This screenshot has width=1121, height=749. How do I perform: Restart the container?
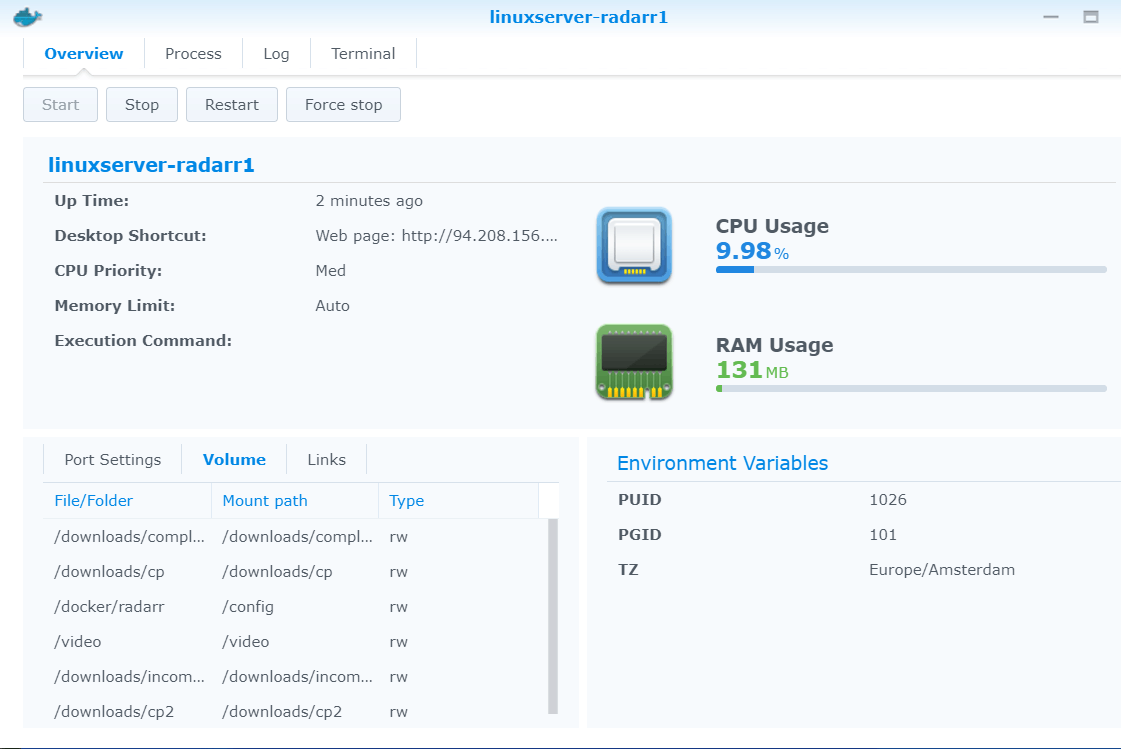[x=231, y=105]
